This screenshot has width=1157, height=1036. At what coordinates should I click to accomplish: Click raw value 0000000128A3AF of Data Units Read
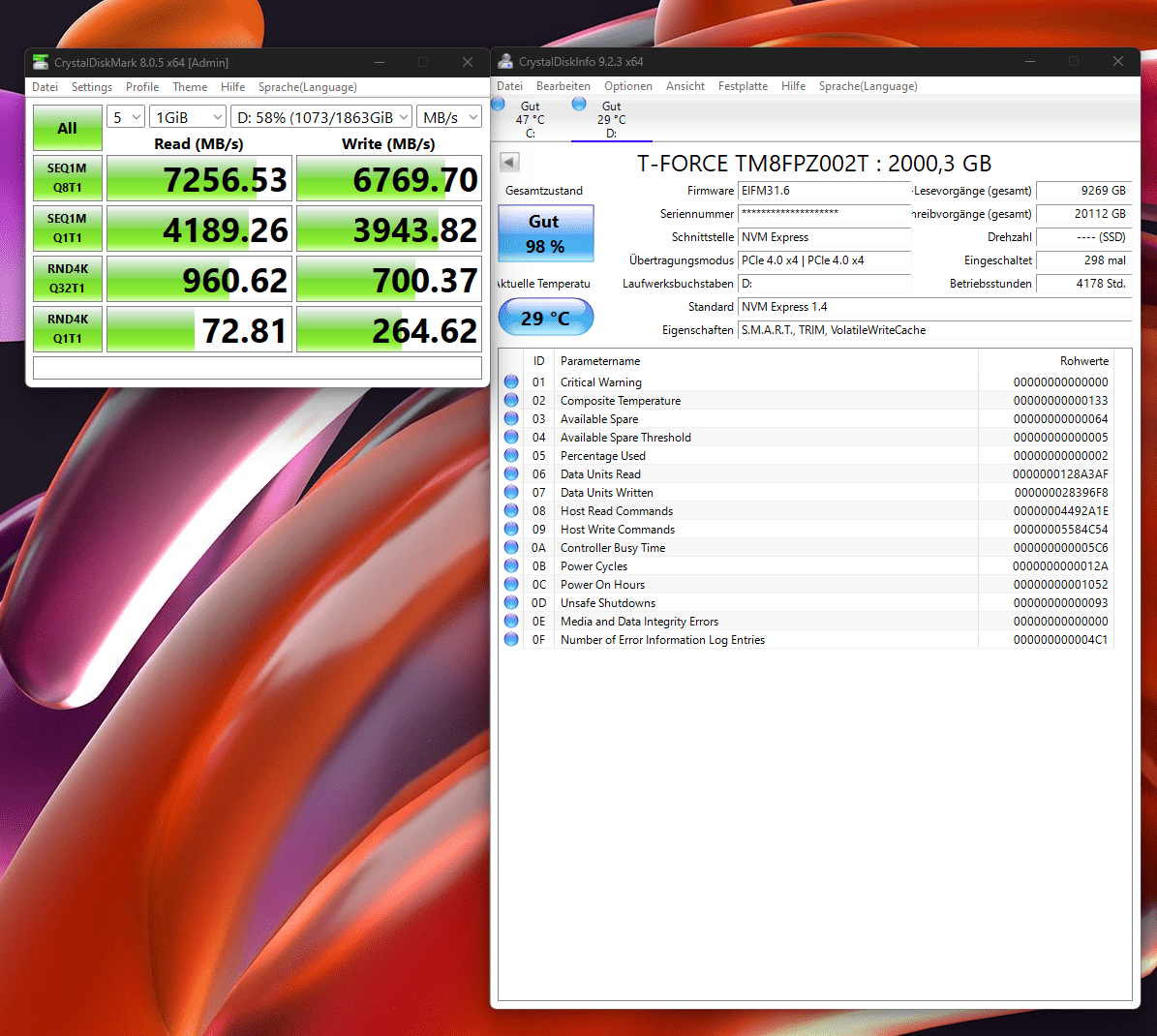click(1060, 473)
